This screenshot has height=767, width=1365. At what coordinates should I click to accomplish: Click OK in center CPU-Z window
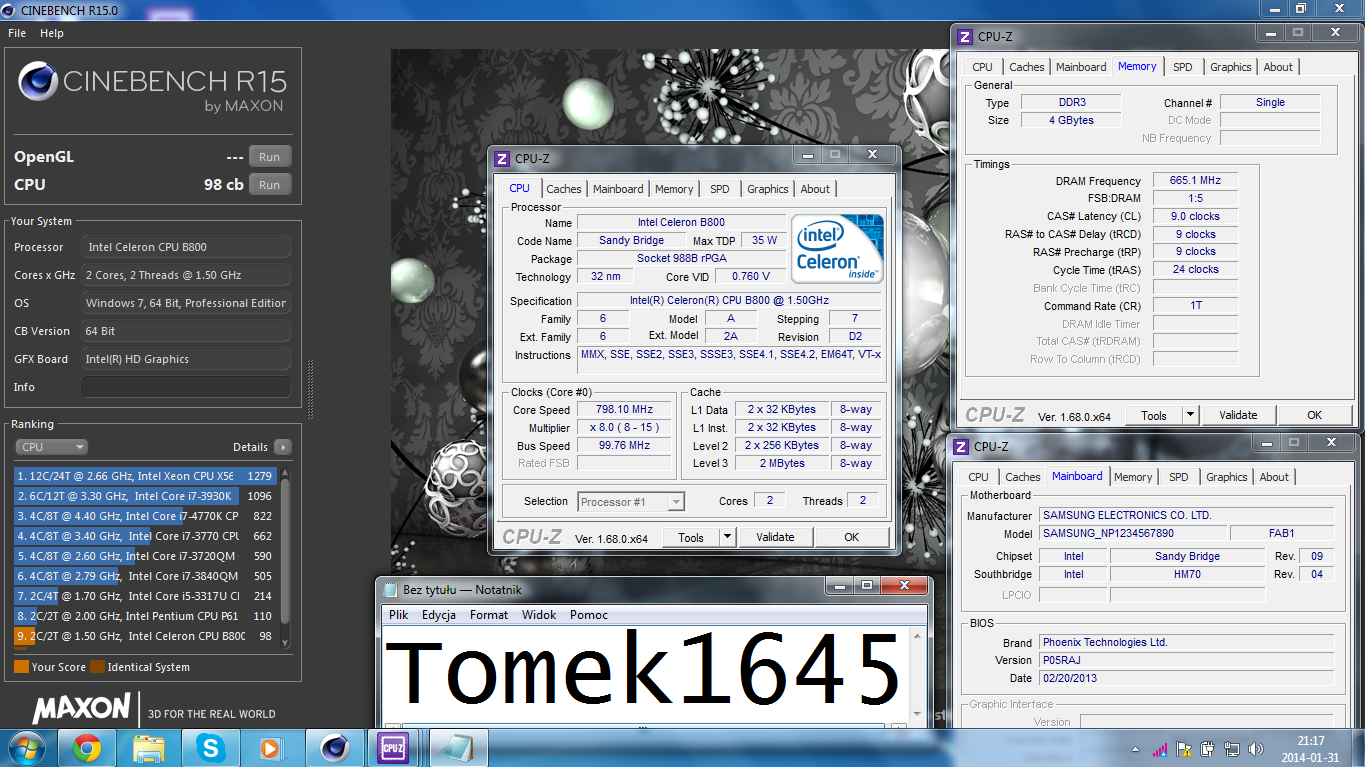852,537
